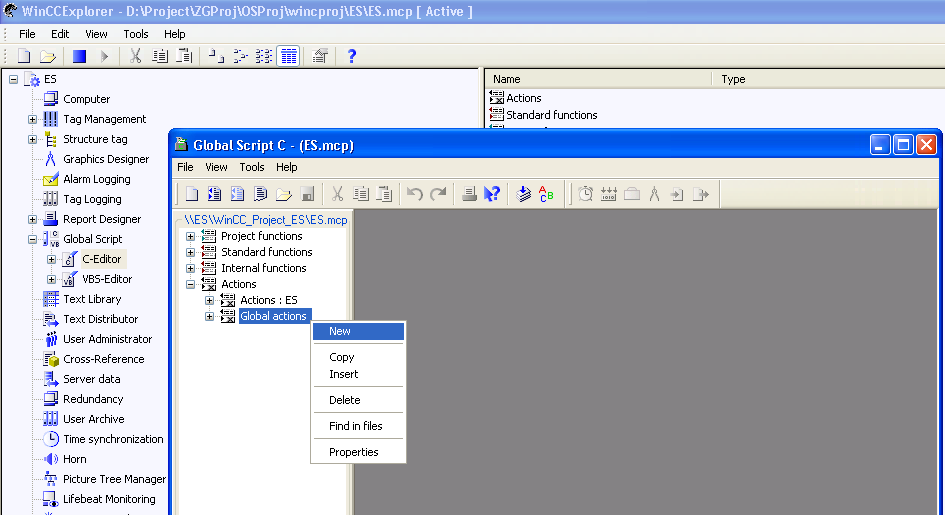Select Standard functions in the right list pane
The image size is (945, 515).
pyautogui.click(x=551, y=115)
